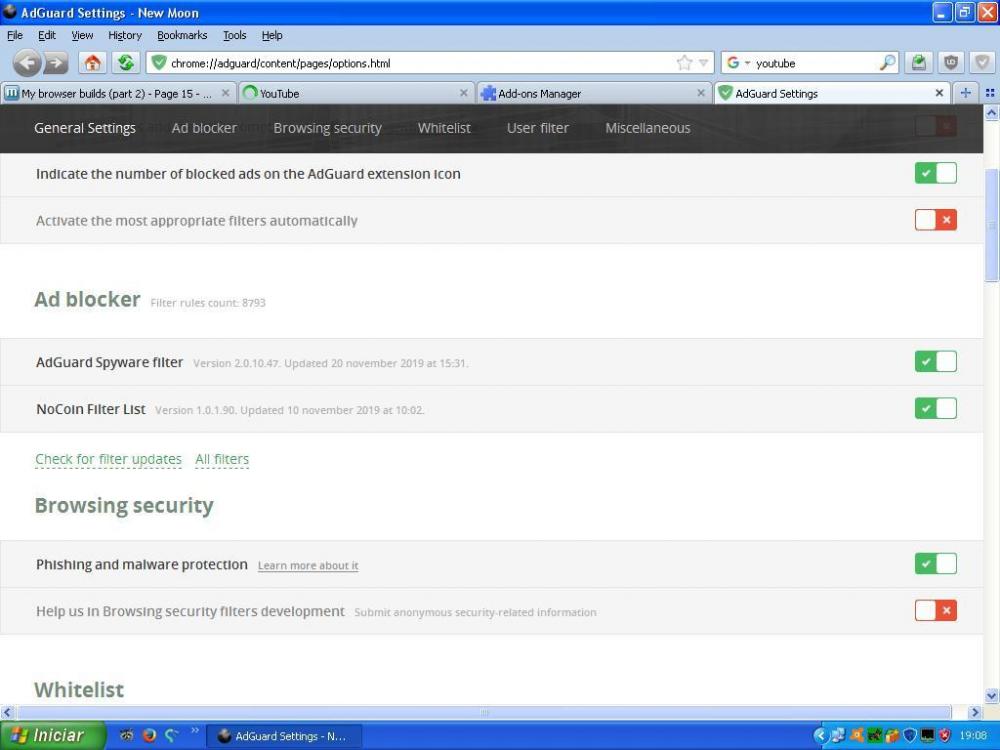1000x750 pixels.
Task: Bookmark this page with the star icon
Action: point(684,62)
